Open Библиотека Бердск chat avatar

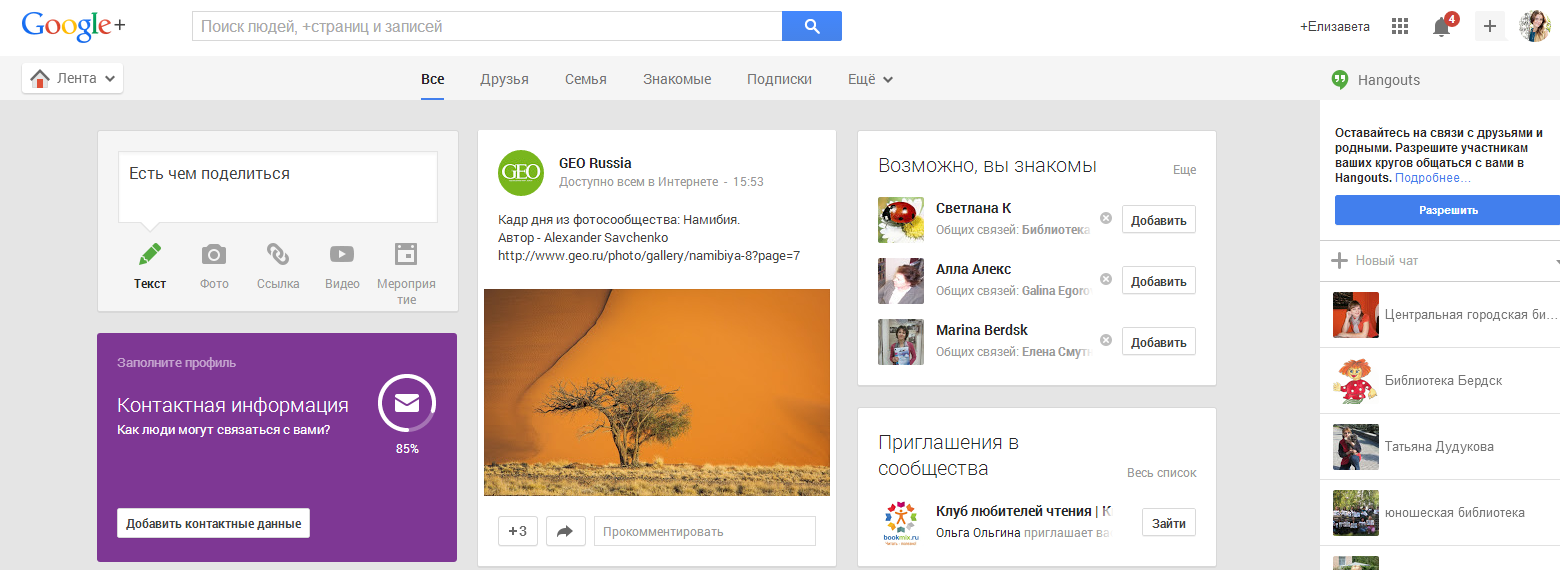click(x=1356, y=381)
